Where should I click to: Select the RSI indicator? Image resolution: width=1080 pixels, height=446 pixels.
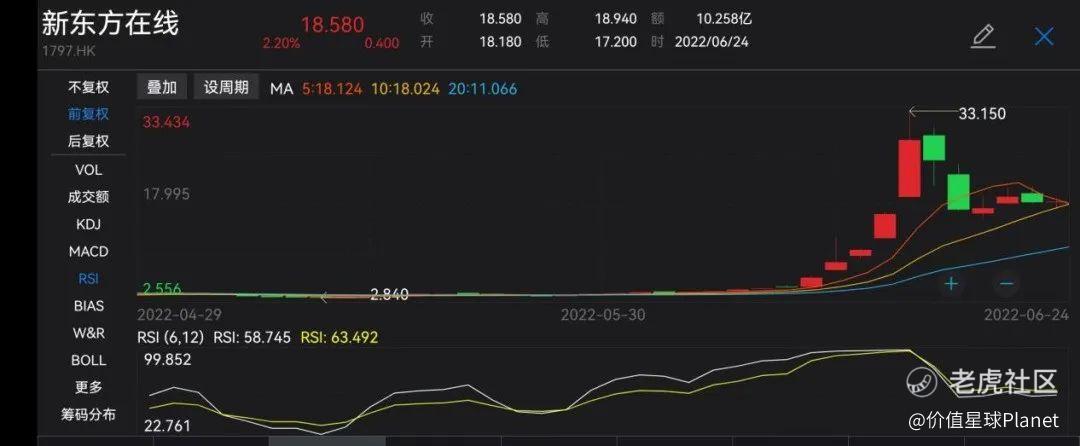[88, 279]
